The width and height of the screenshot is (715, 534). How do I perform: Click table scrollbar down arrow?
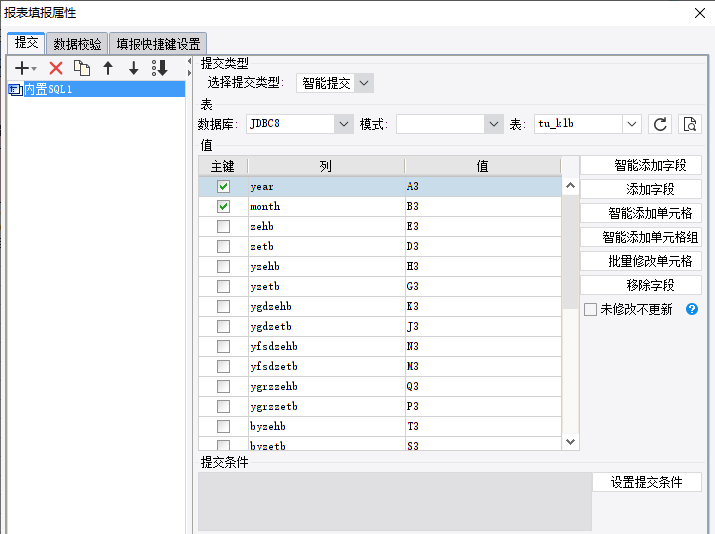coord(570,441)
